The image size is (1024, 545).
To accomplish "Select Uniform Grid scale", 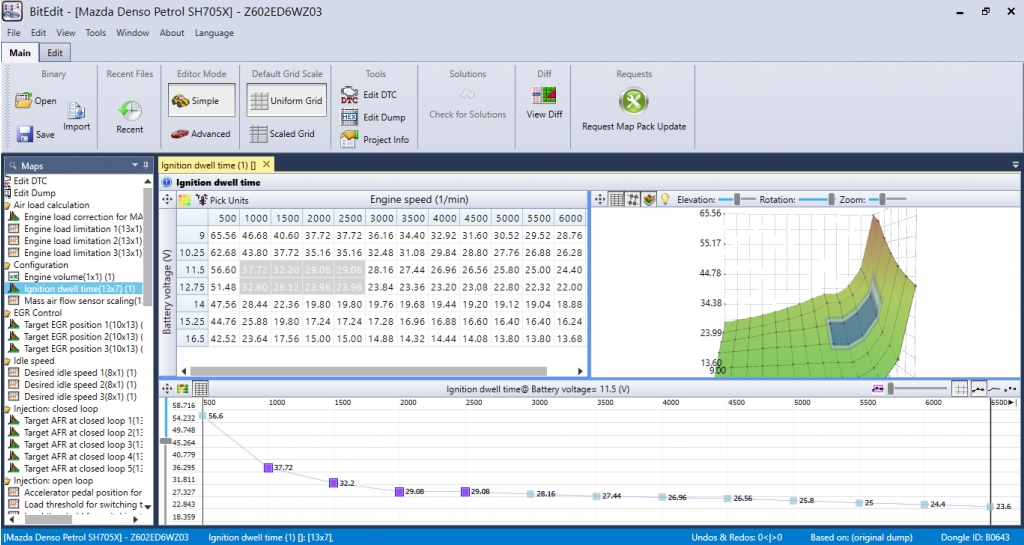I will [x=287, y=101].
